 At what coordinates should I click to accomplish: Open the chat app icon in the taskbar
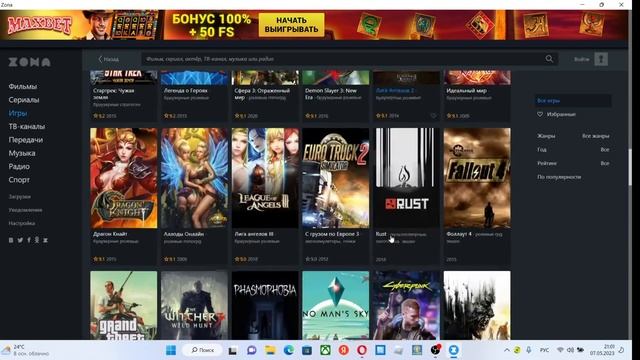252,350
